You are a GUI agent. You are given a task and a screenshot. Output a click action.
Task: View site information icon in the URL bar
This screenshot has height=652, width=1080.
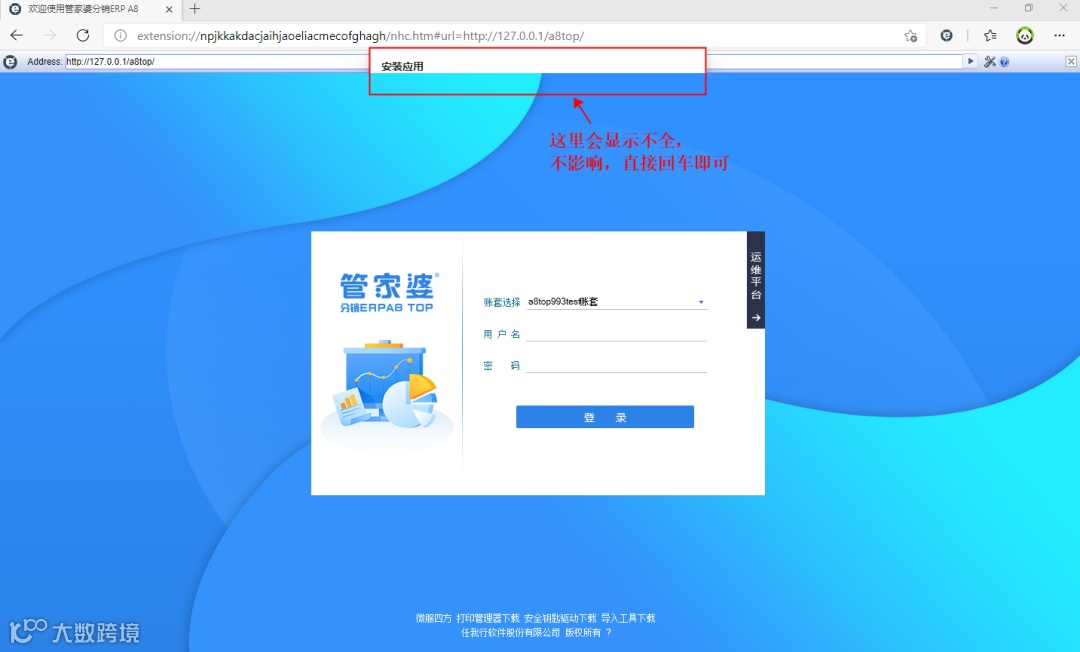click(121, 36)
